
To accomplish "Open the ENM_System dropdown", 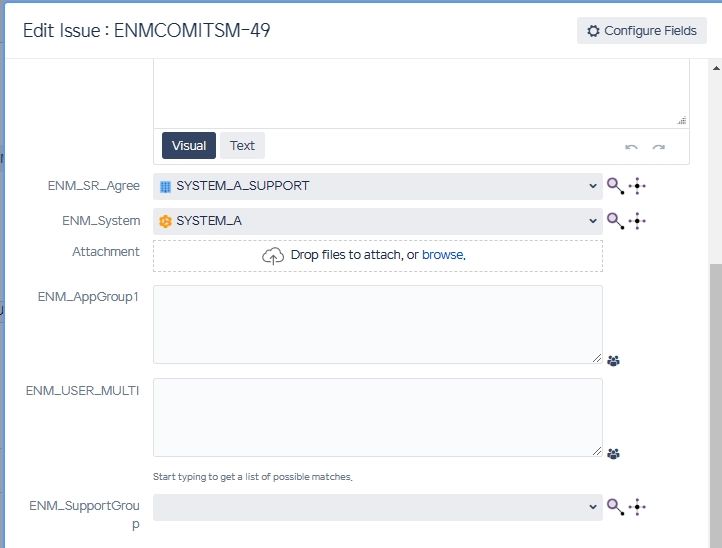I will click(378, 221).
